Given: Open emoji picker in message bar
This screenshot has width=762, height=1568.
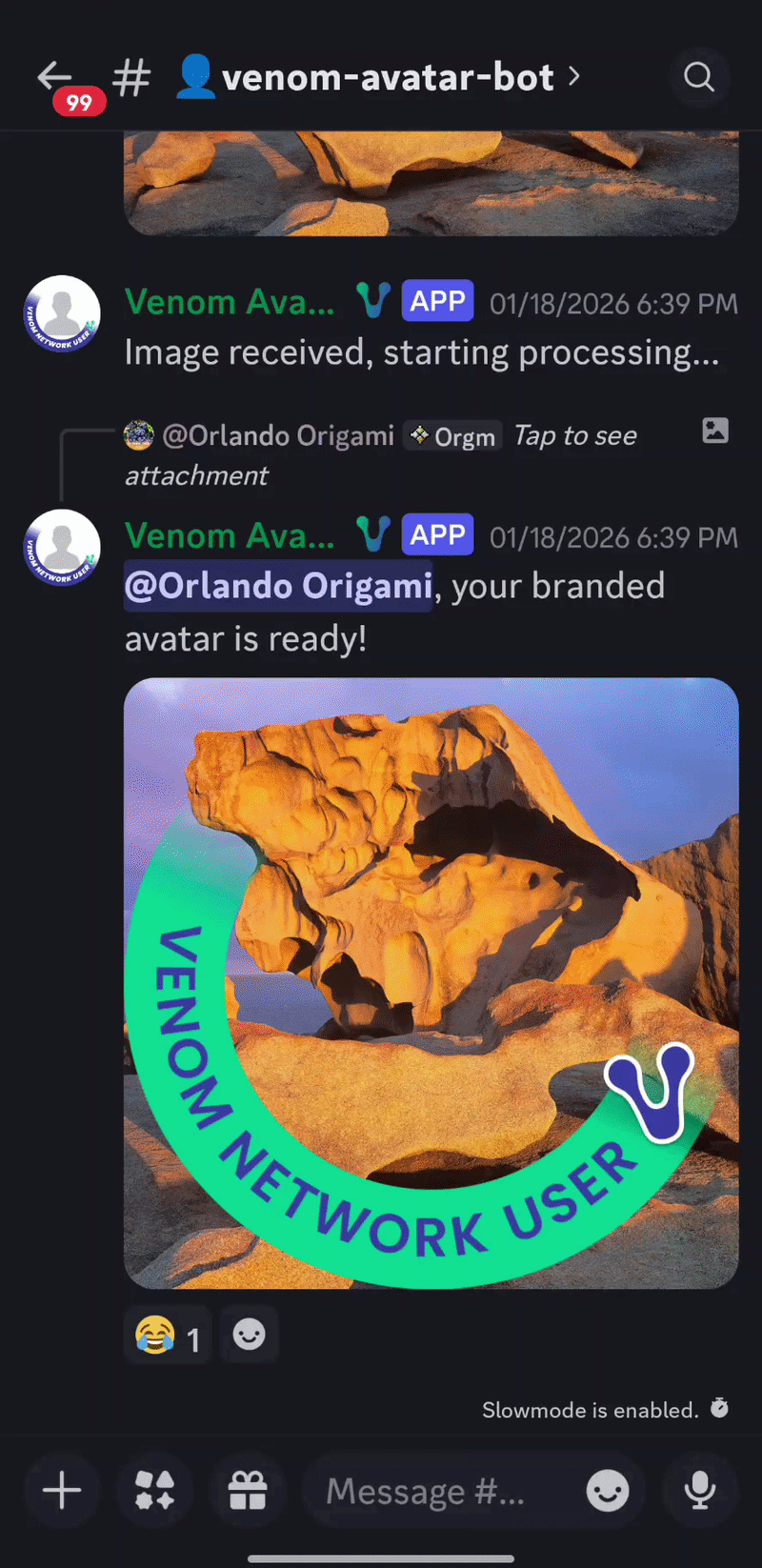Looking at the screenshot, I should click(608, 1490).
